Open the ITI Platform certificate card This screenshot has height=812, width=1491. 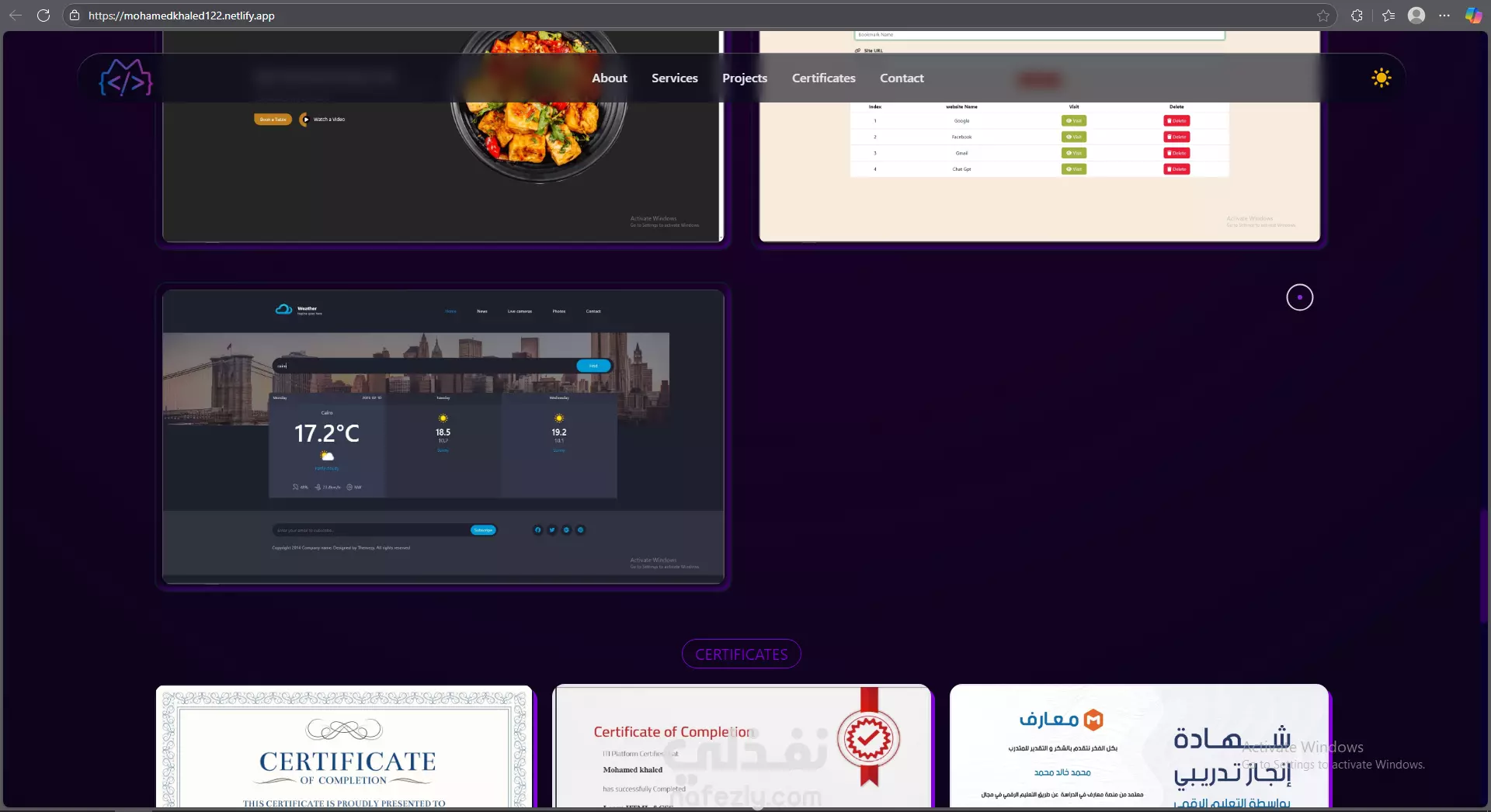(742, 746)
